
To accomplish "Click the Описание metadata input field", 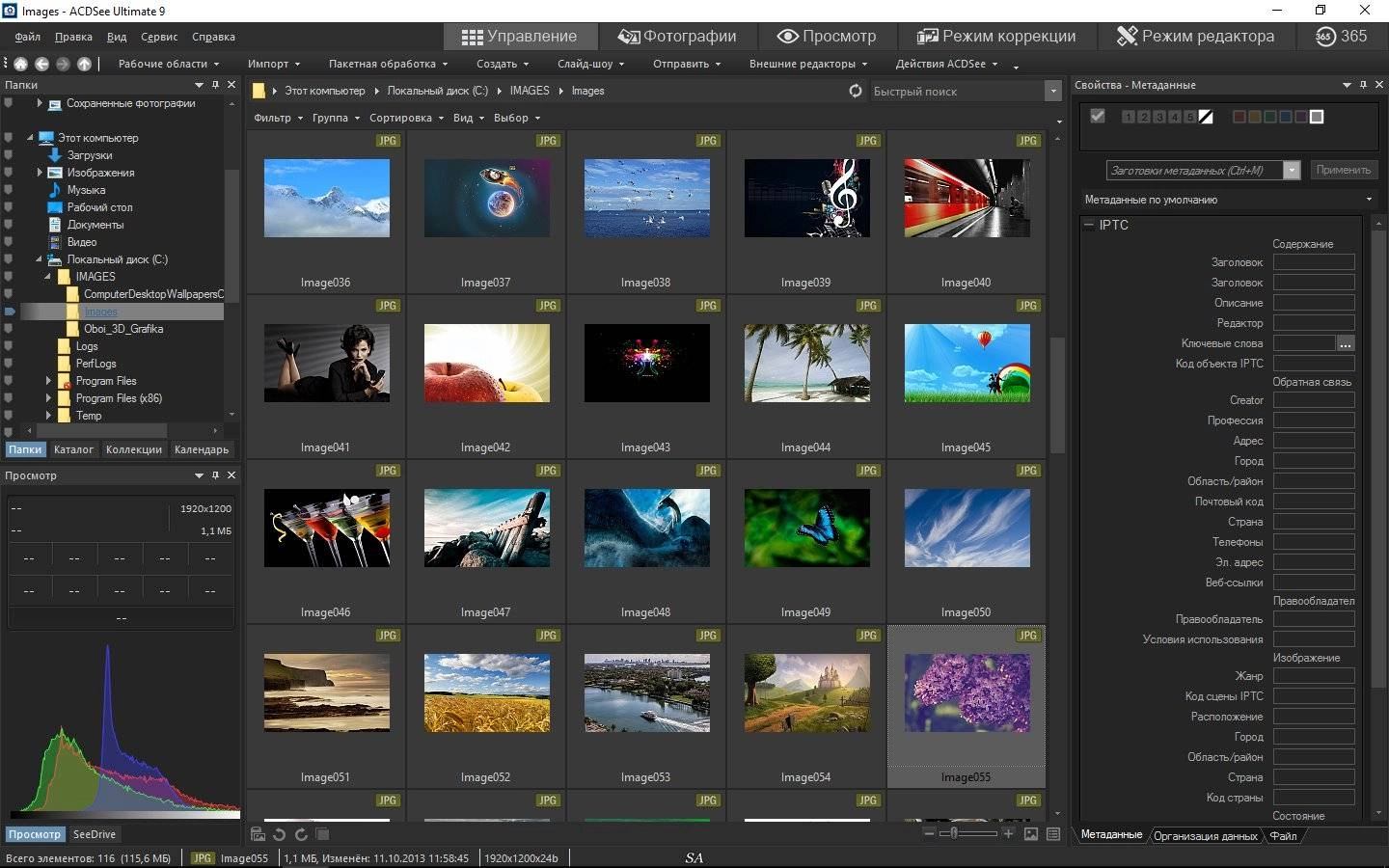I will tap(1314, 303).
